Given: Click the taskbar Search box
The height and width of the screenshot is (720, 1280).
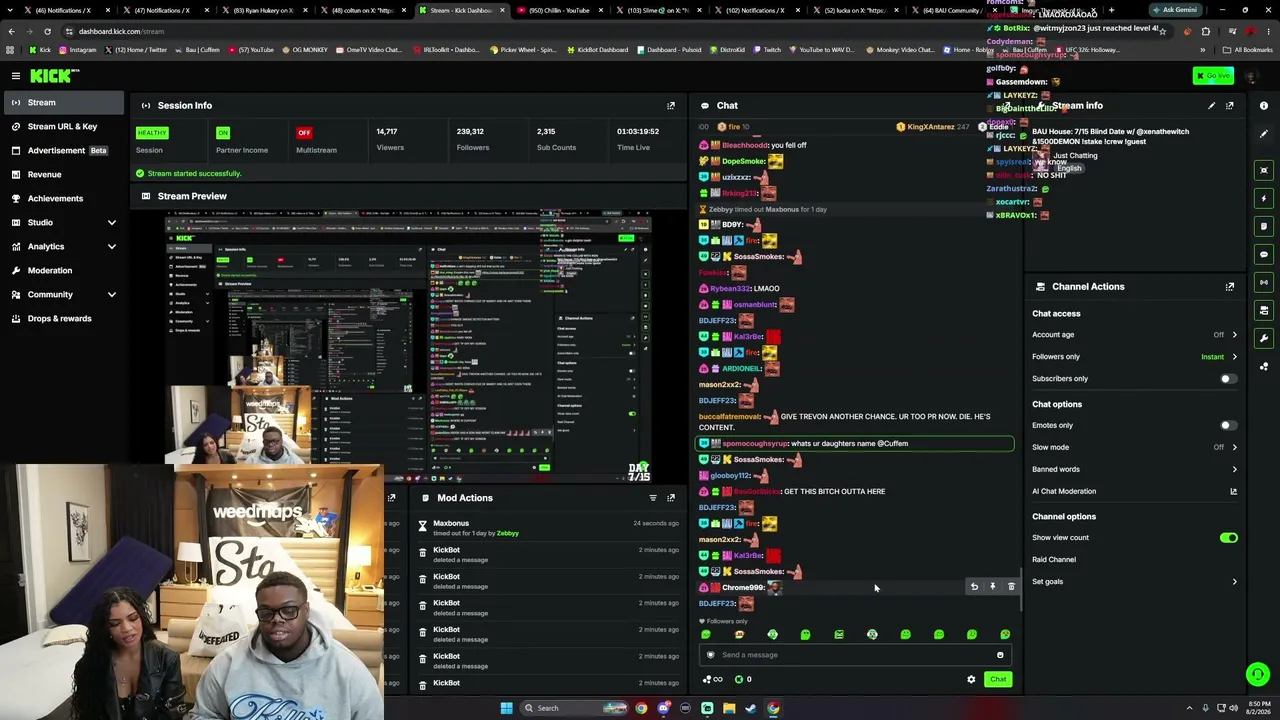Looking at the screenshot, I should (575, 708).
